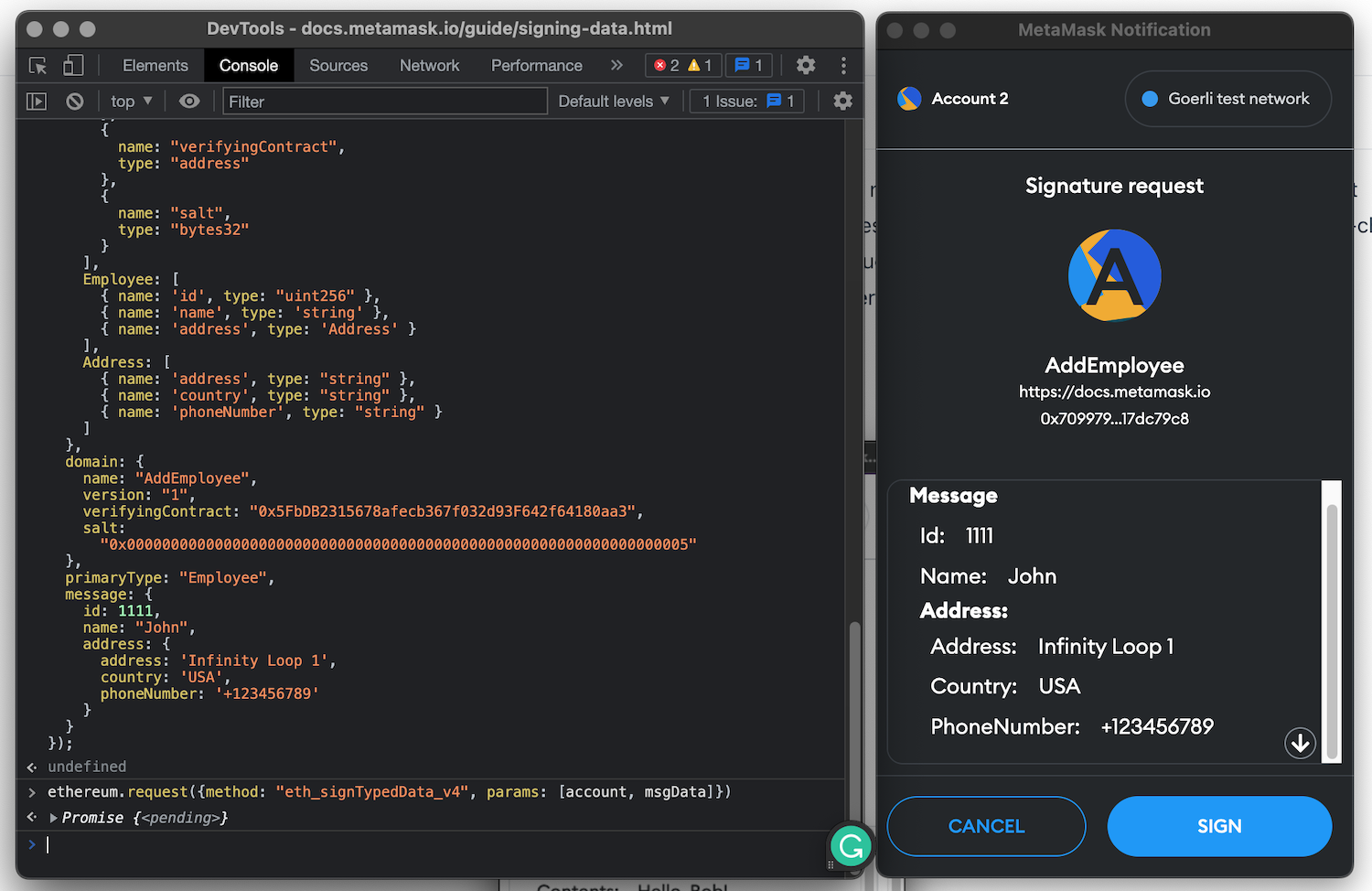Click the Account 2 label
Viewport: 1372px width, 891px height.
(x=970, y=99)
